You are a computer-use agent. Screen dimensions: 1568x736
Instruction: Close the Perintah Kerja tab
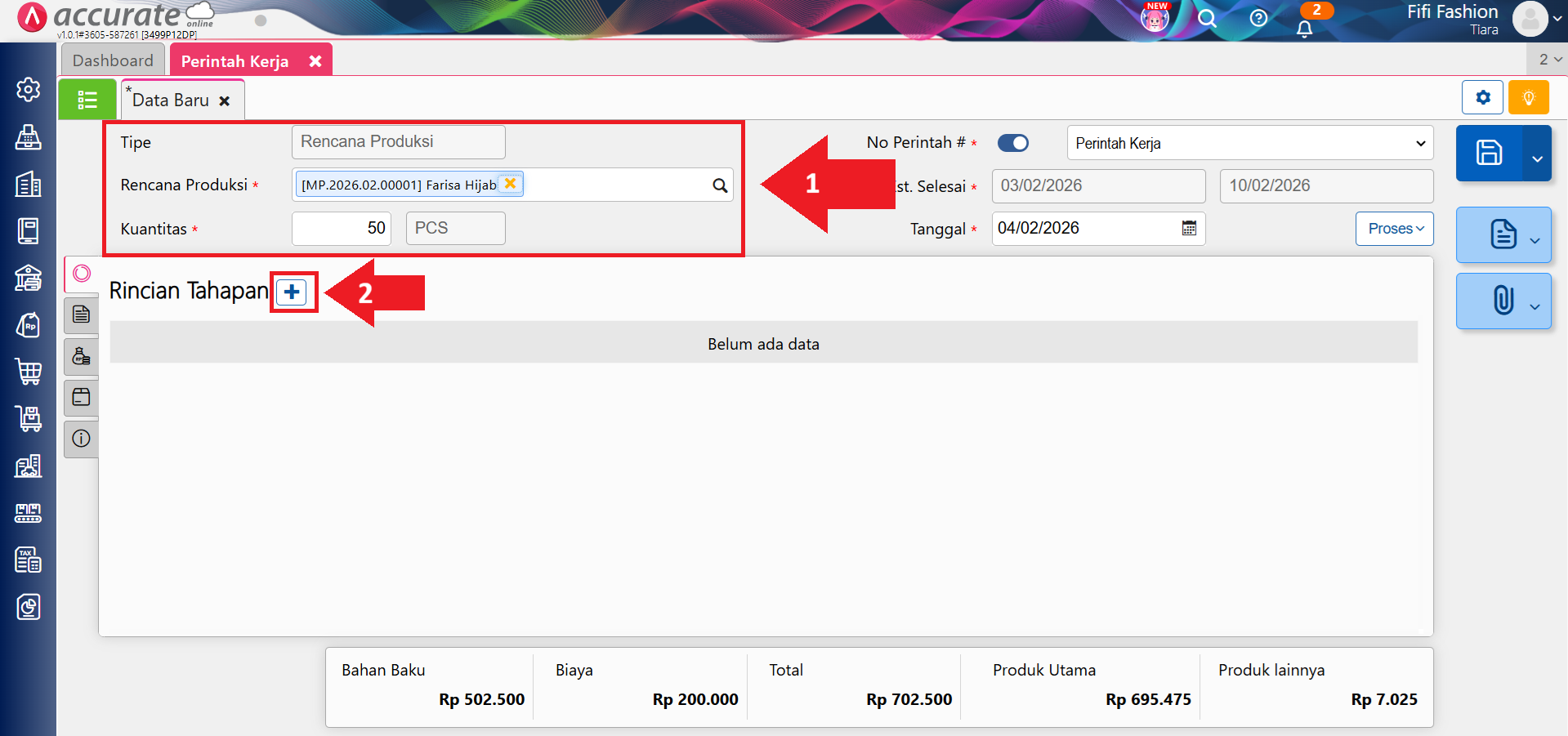pyautogui.click(x=315, y=61)
